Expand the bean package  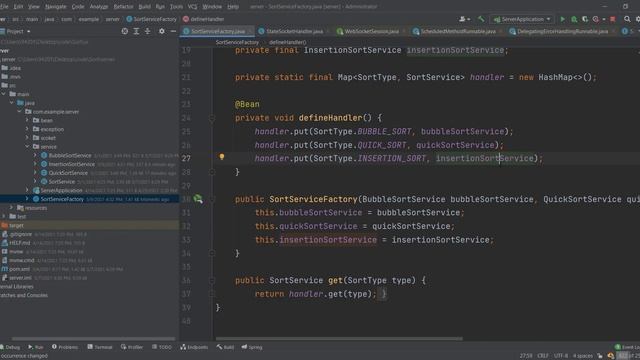27,120
